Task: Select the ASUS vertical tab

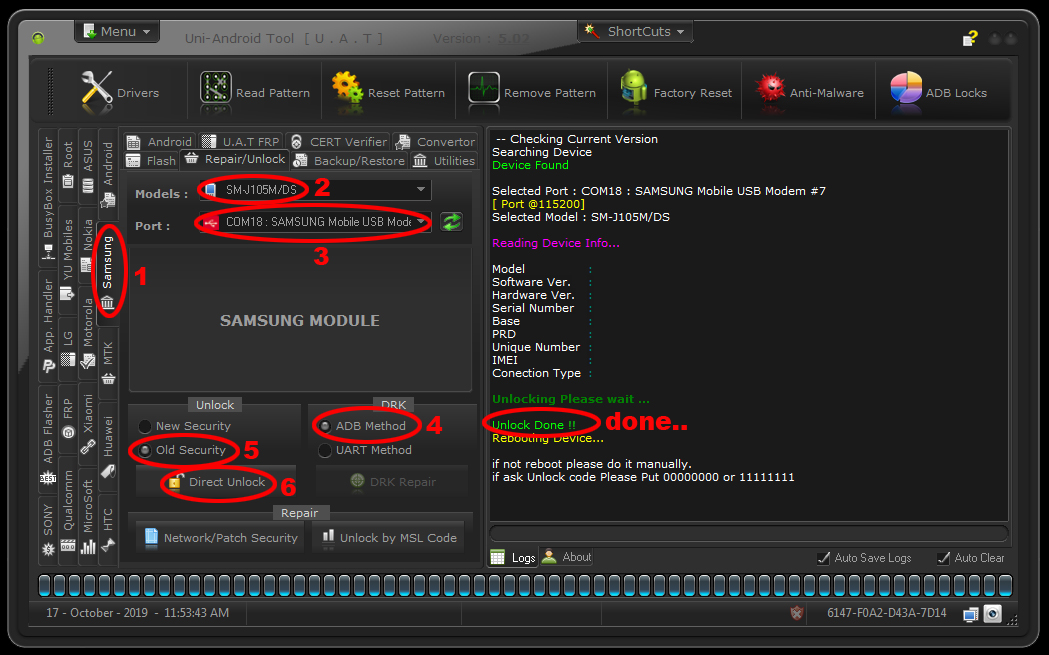Action: (88, 167)
